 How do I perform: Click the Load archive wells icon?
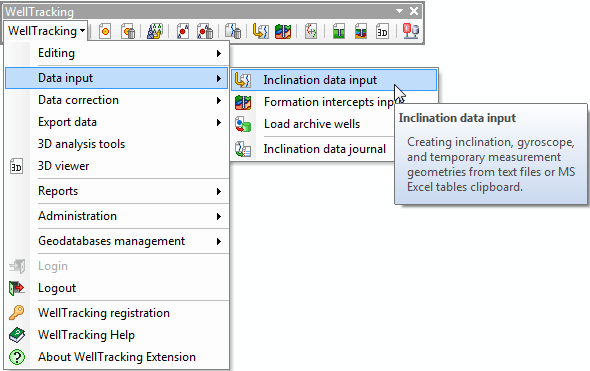click(x=243, y=124)
